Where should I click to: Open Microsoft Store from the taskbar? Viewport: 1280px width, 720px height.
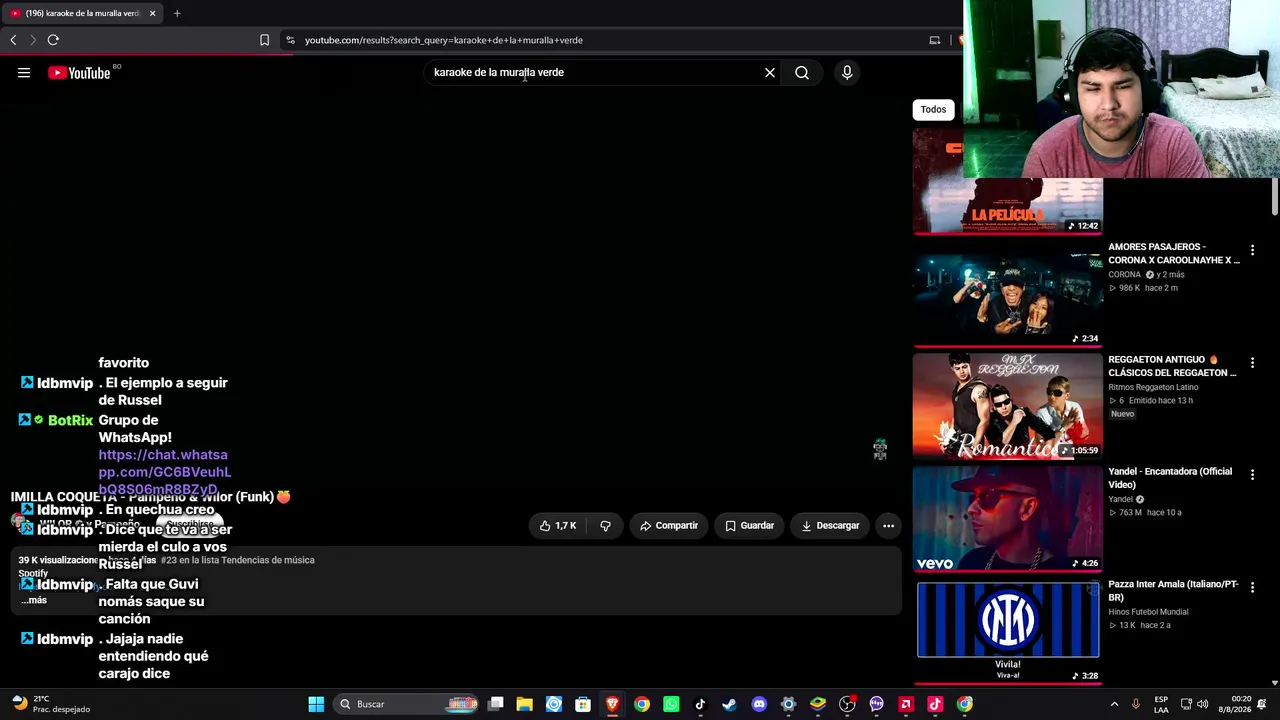pos(583,704)
